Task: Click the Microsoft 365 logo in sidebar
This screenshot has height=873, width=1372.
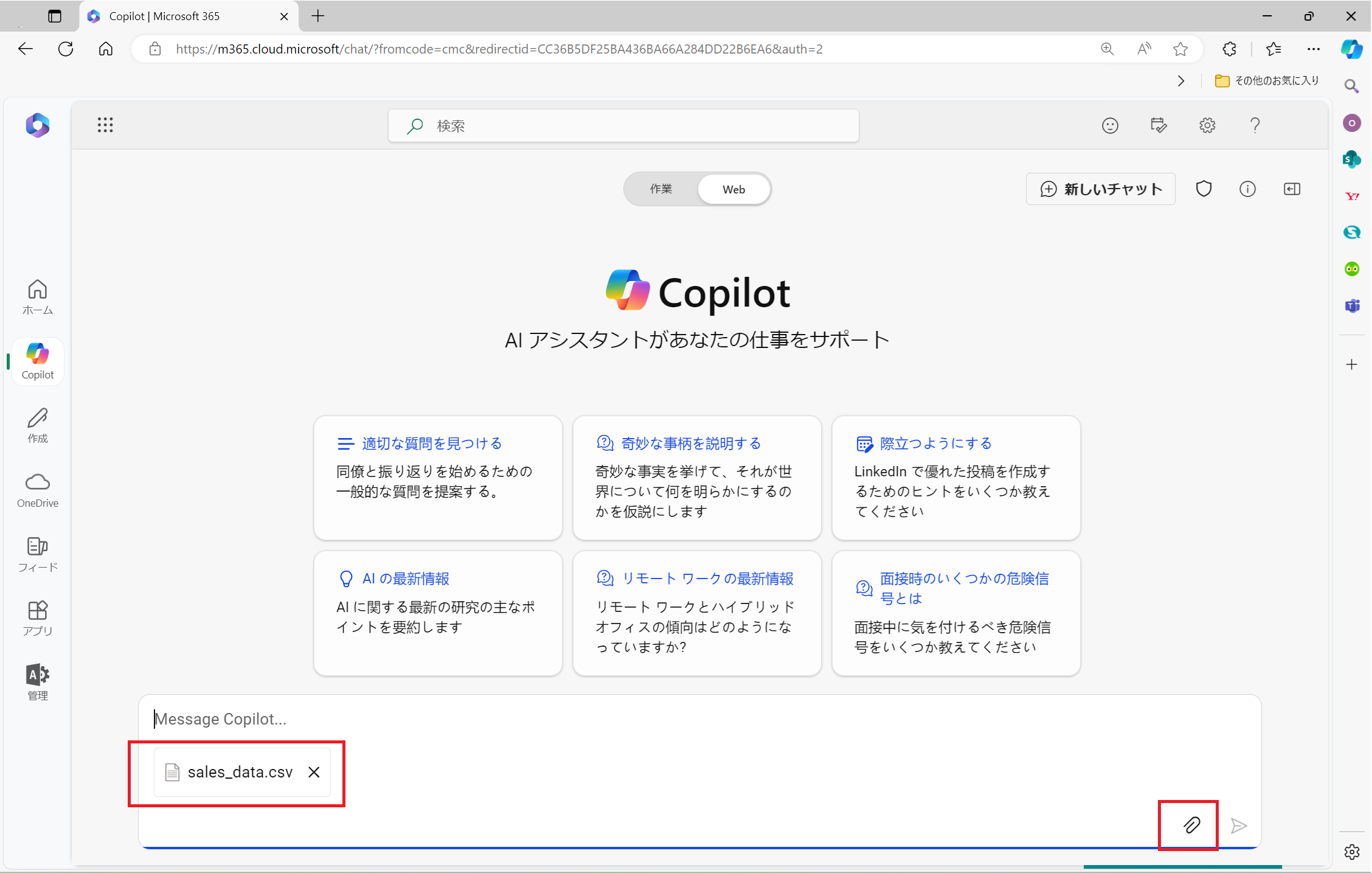Action: point(38,125)
